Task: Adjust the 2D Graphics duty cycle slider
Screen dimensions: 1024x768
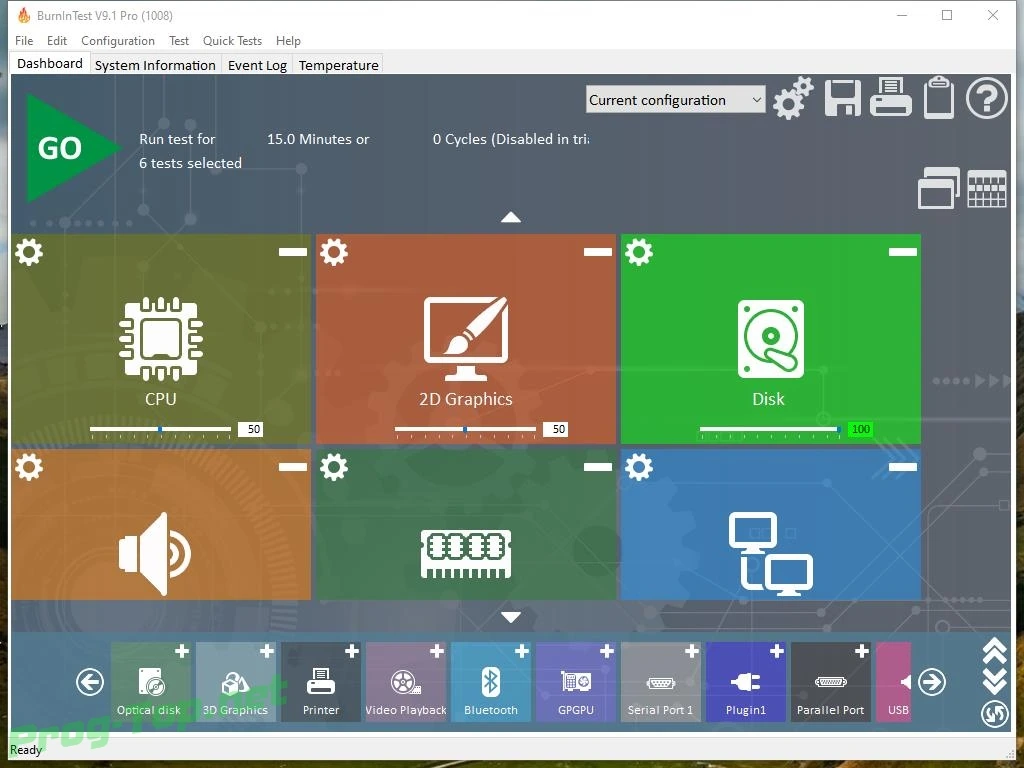Action: tap(466, 430)
